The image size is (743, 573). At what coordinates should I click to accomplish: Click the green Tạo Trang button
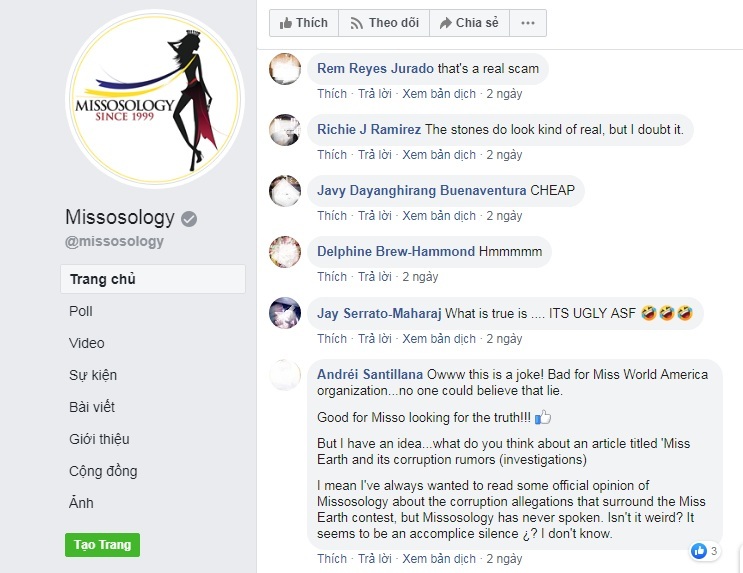pyautogui.click(x=102, y=545)
